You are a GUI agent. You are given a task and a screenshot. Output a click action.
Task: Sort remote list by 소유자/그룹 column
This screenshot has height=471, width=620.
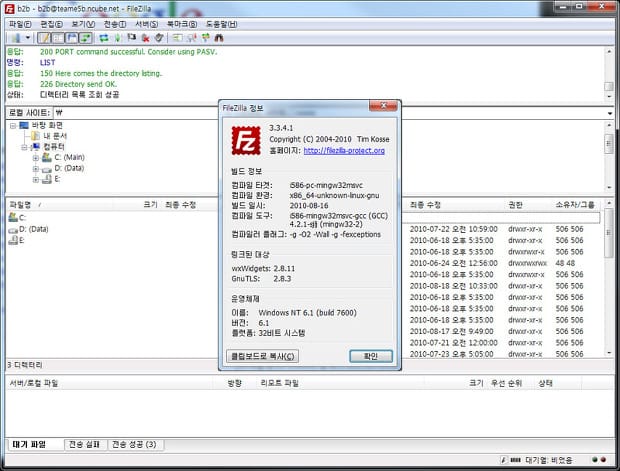575,205
